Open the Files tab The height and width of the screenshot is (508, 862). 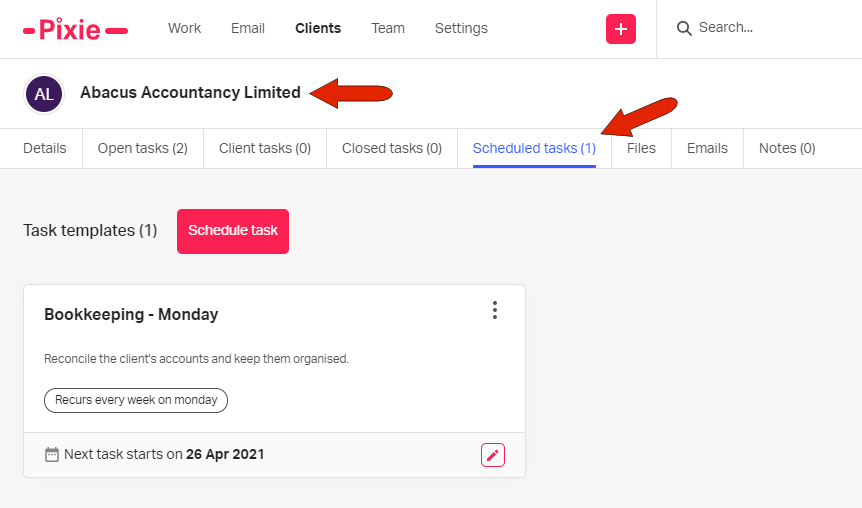(x=641, y=148)
